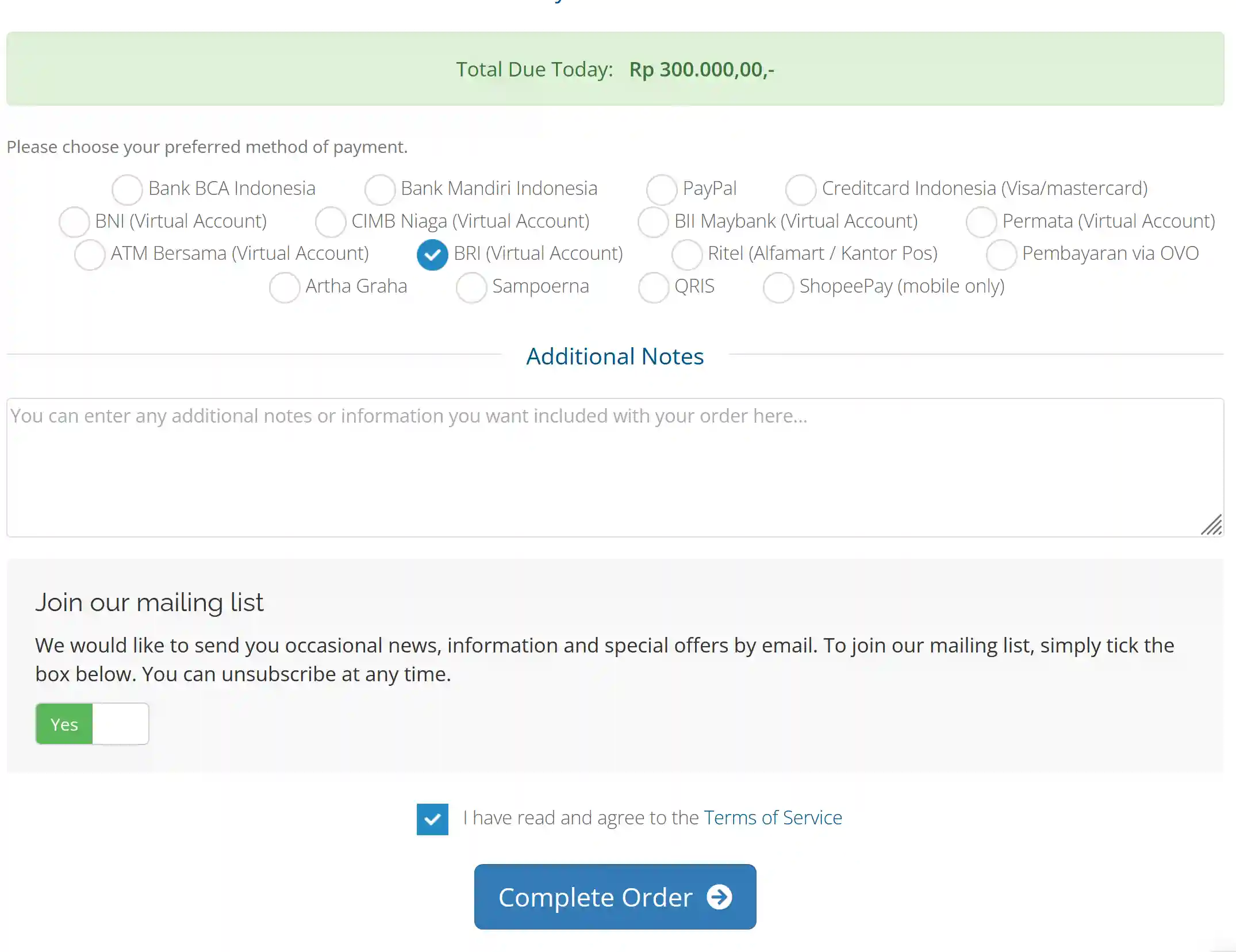Grab the notes textarea resize handle
1236x952 pixels.
(1212, 525)
